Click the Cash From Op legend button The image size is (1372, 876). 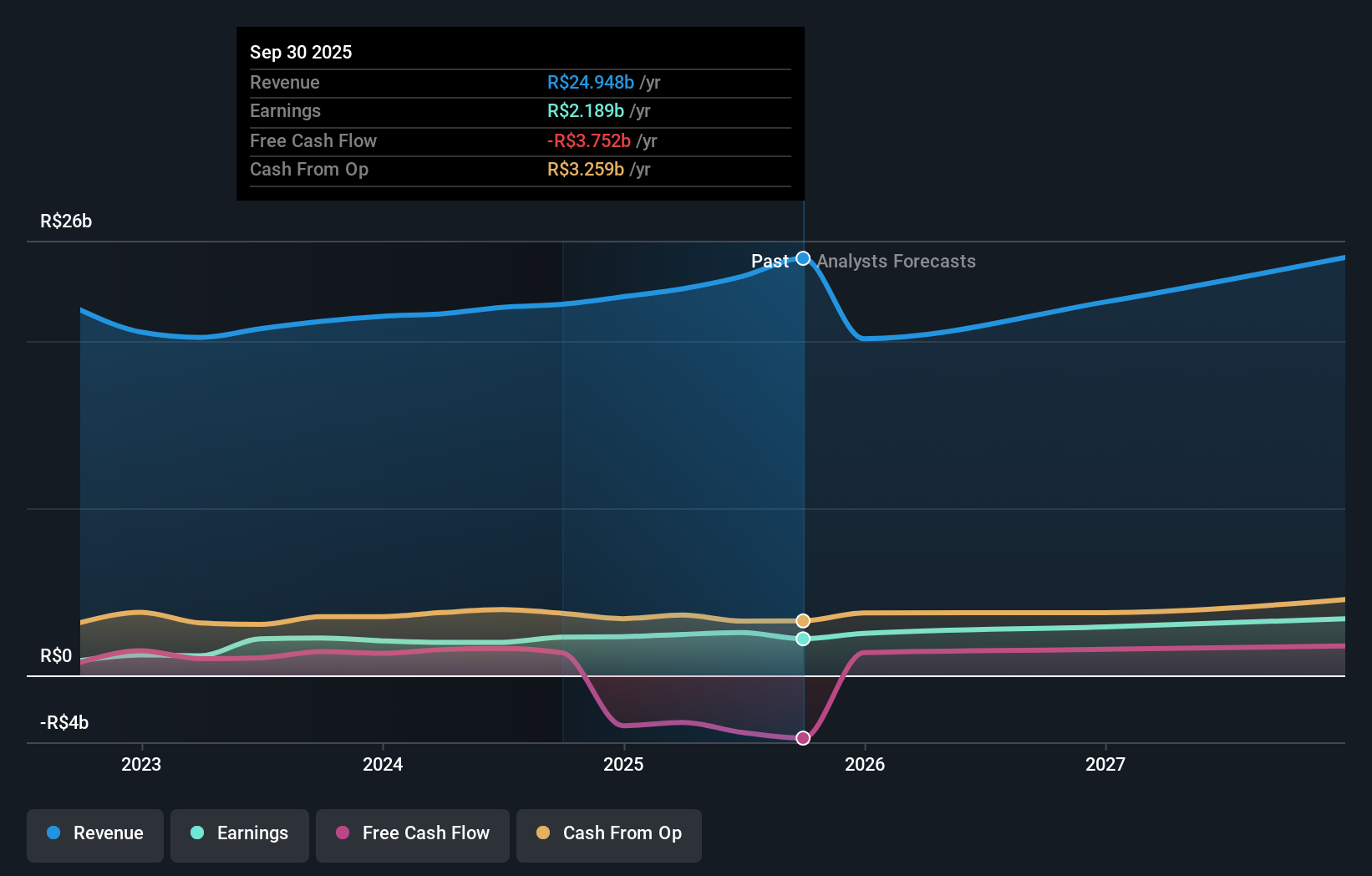tap(609, 834)
